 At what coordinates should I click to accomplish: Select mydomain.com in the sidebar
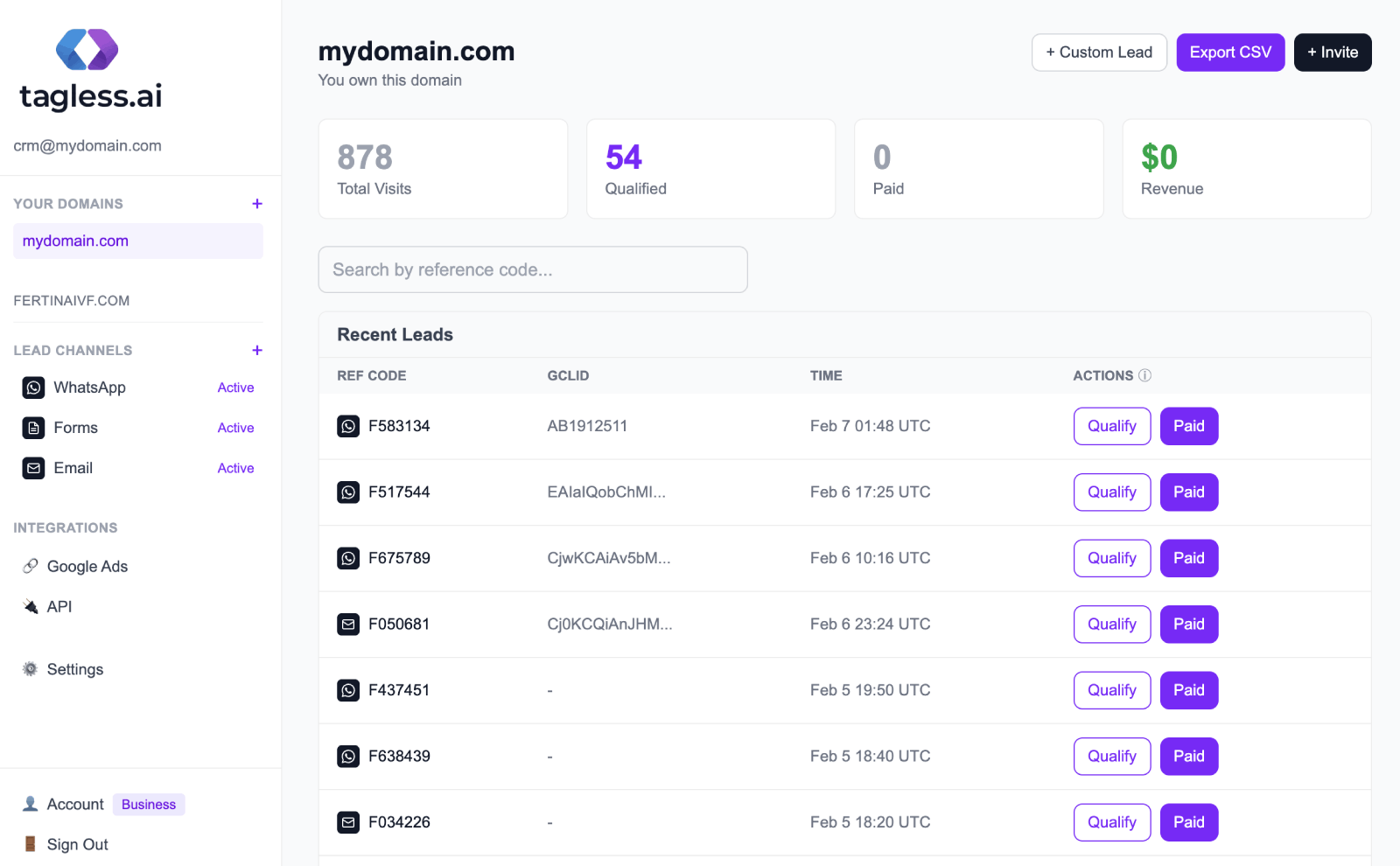pos(74,241)
